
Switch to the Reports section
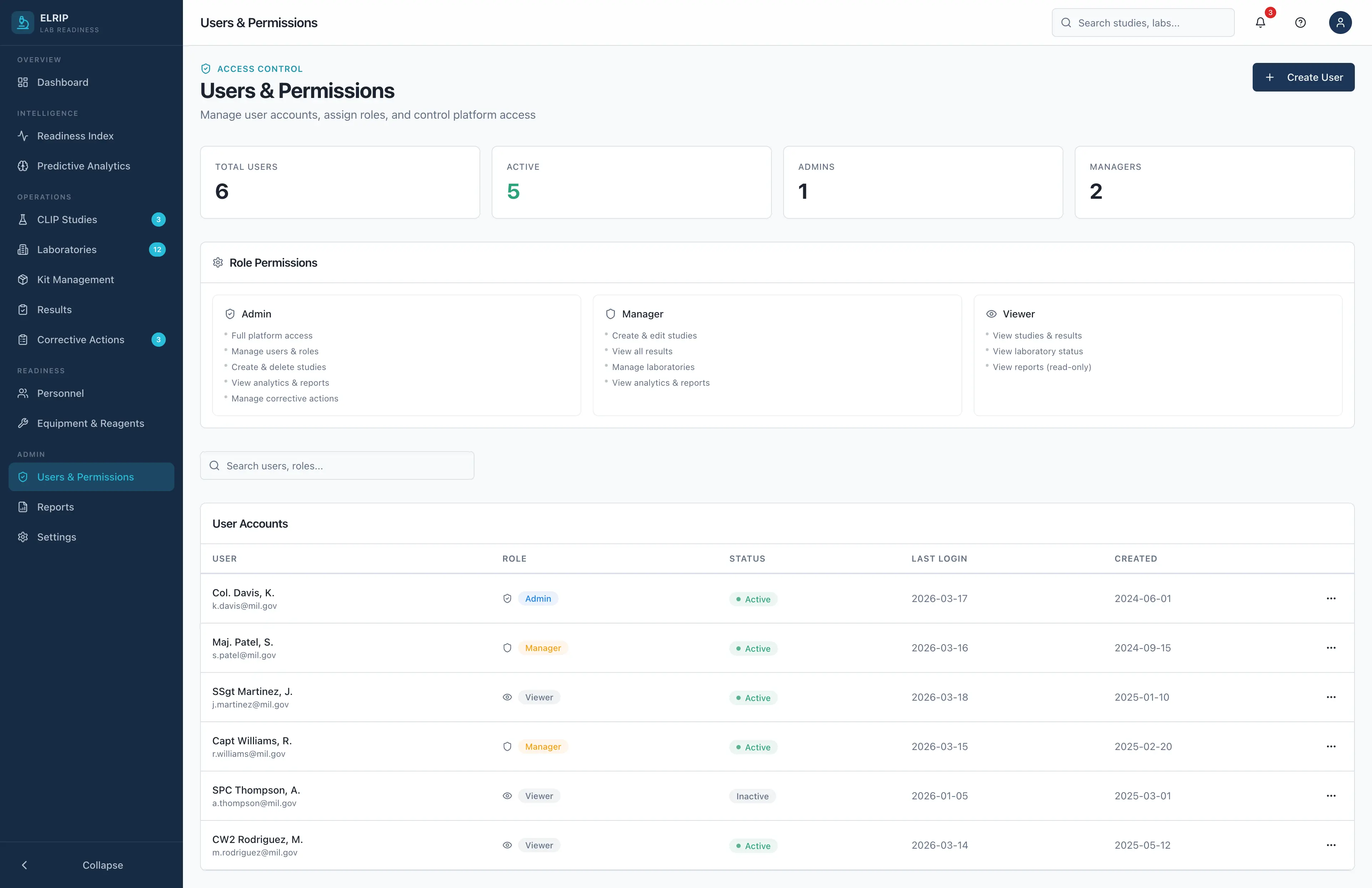[54, 507]
